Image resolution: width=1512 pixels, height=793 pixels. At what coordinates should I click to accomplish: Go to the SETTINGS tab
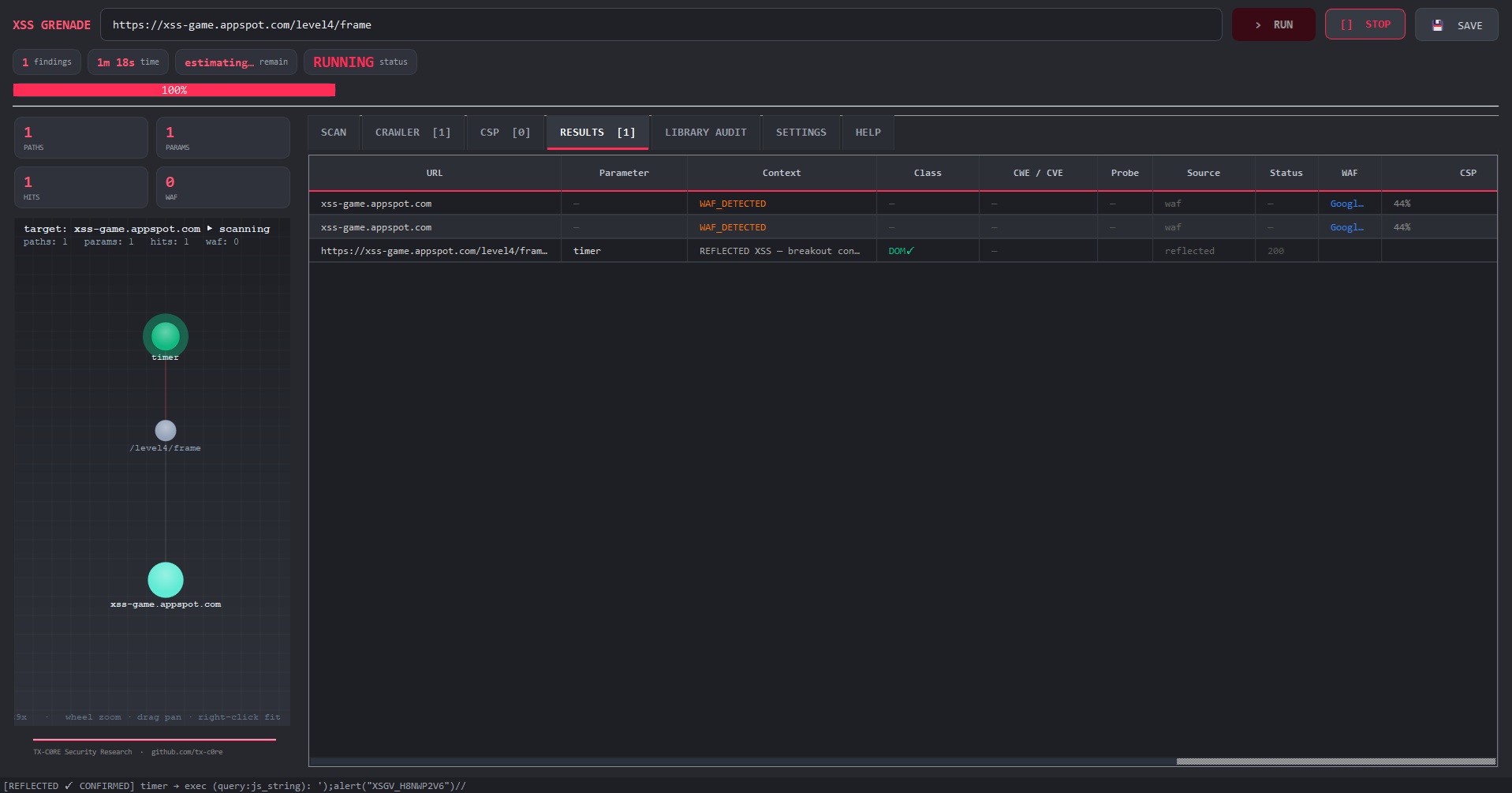(801, 133)
